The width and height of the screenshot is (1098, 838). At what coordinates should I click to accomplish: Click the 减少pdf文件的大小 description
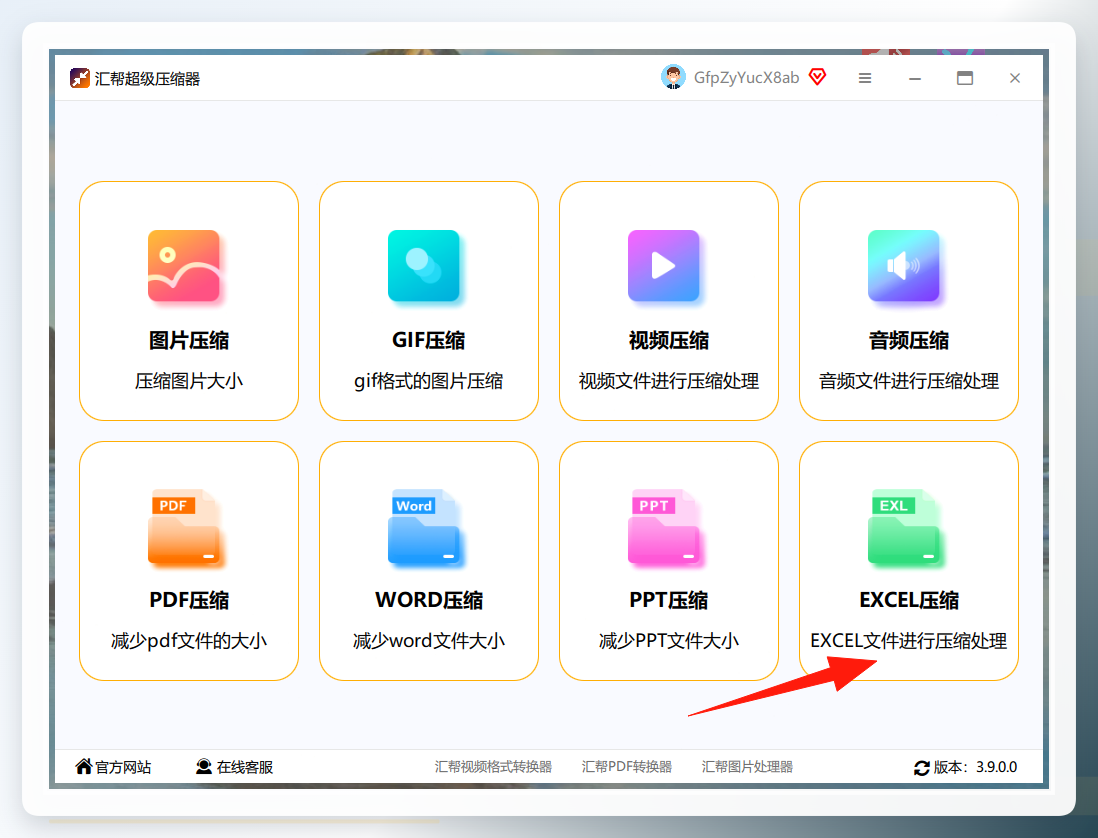[189, 641]
